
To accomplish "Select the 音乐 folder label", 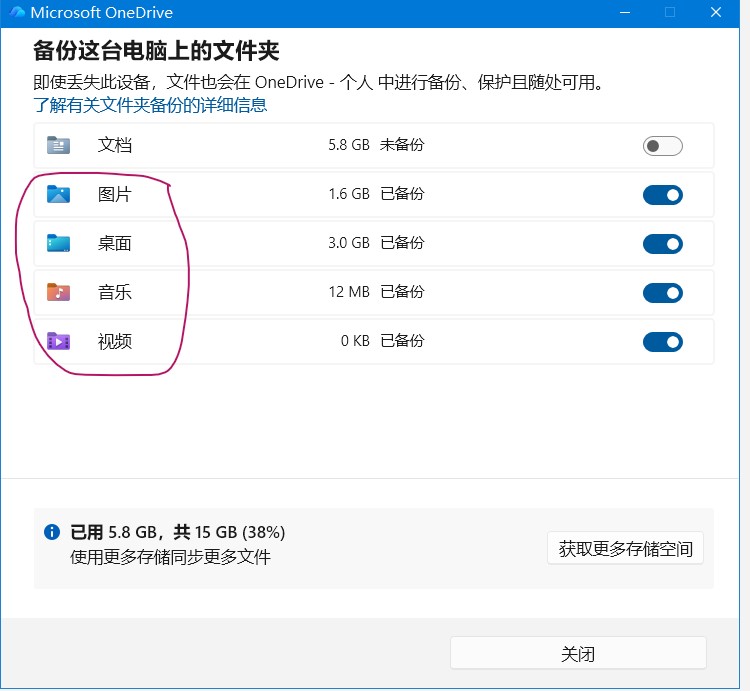I will (115, 292).
